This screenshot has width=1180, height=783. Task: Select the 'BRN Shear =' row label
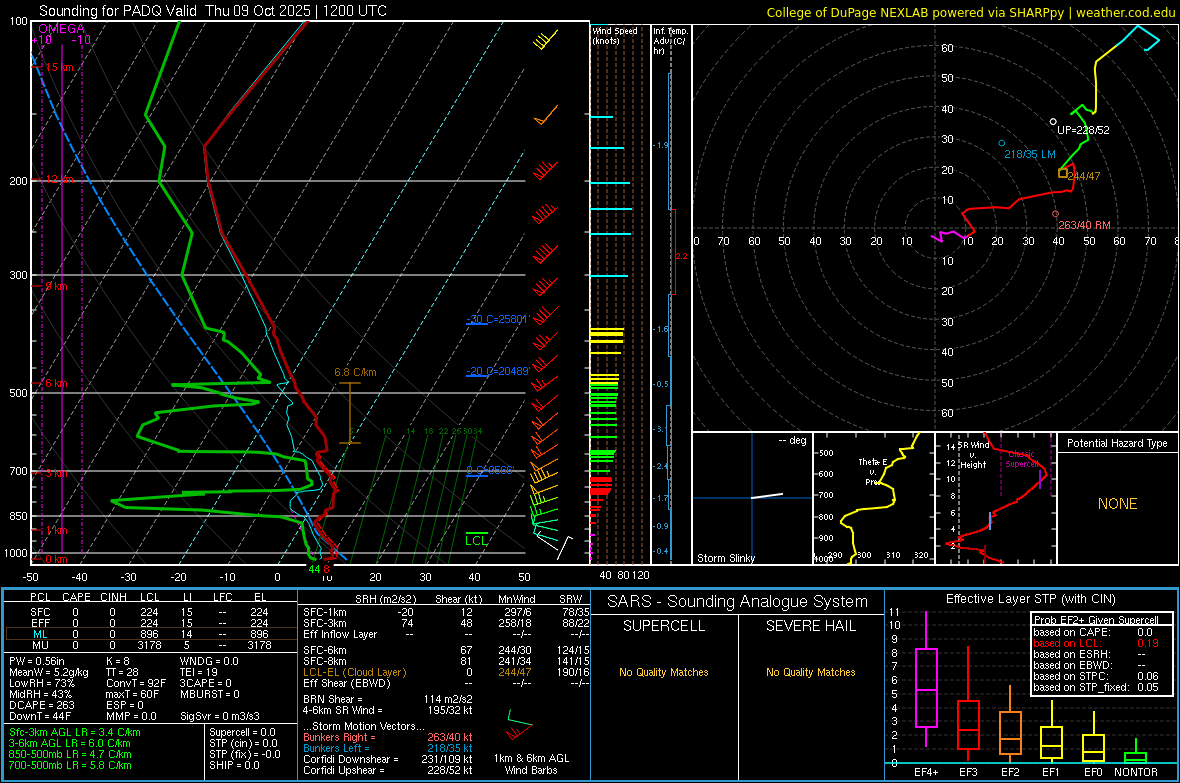coord(333,699)
